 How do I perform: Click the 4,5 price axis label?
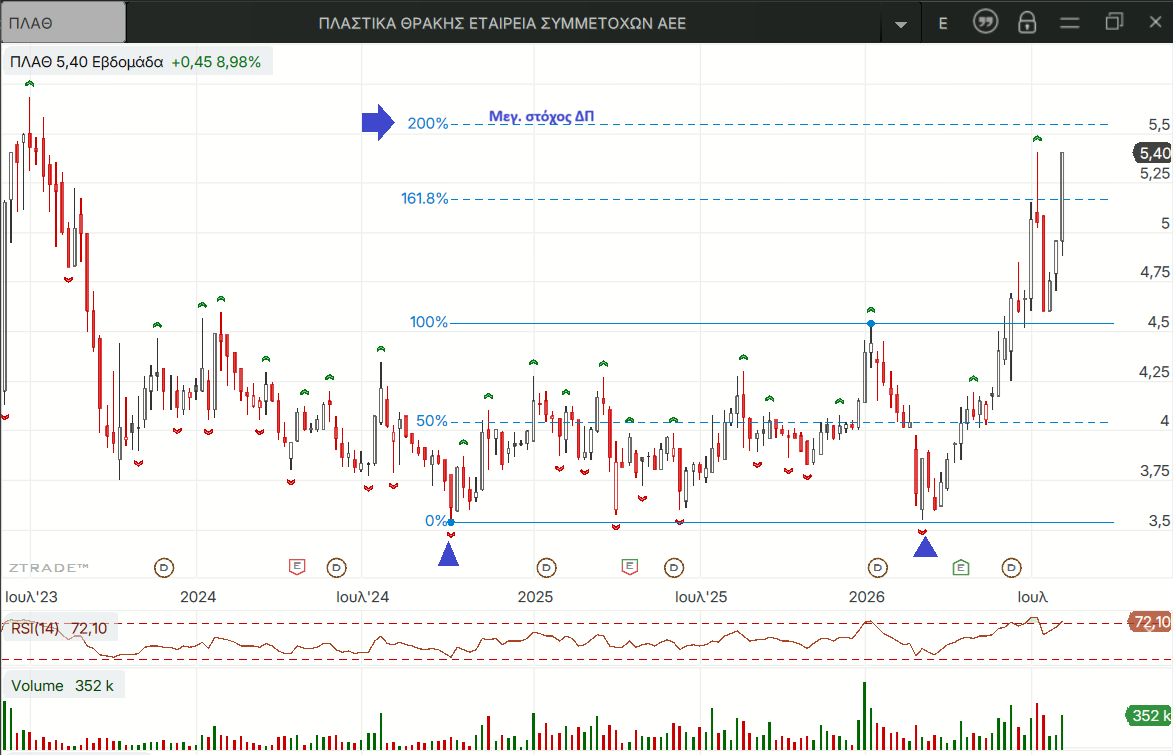(x=1159, y=322)
